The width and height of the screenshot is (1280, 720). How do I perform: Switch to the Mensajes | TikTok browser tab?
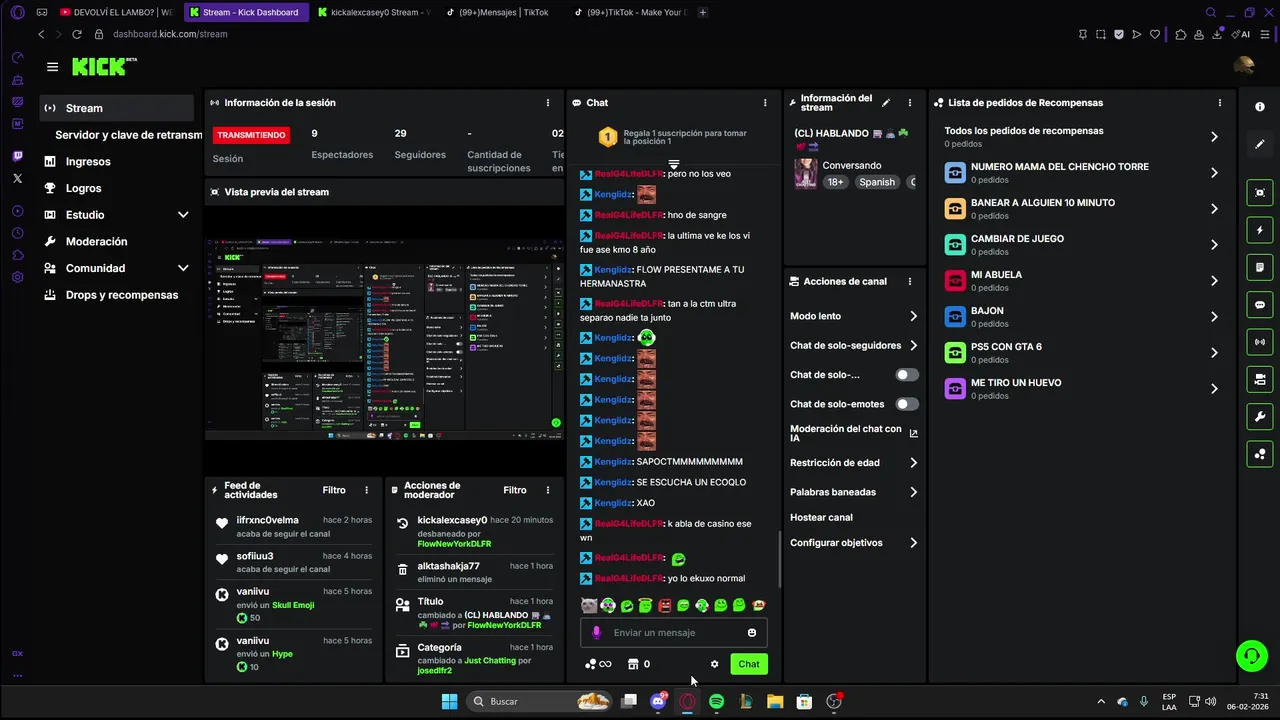[504, 12]
